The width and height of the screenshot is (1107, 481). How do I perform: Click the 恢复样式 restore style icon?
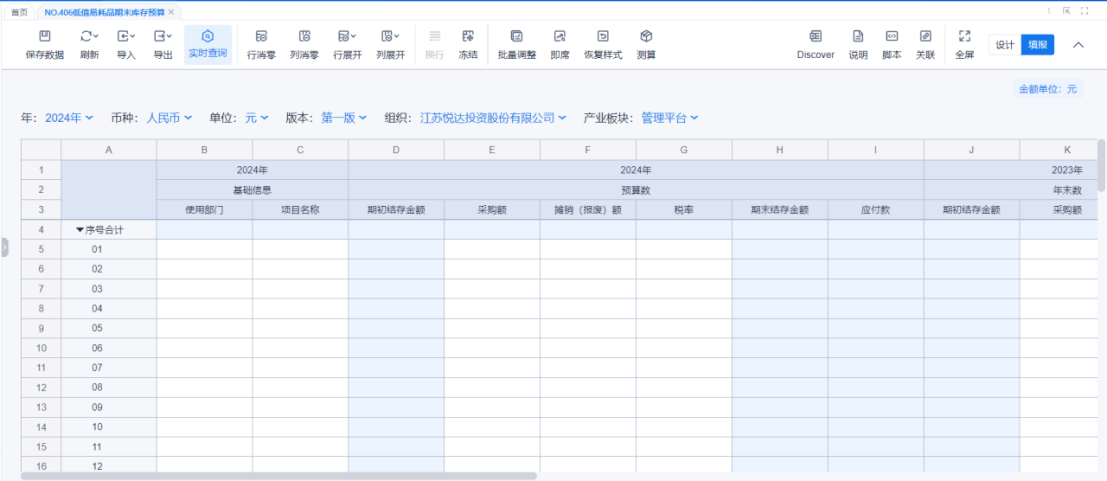603,37
